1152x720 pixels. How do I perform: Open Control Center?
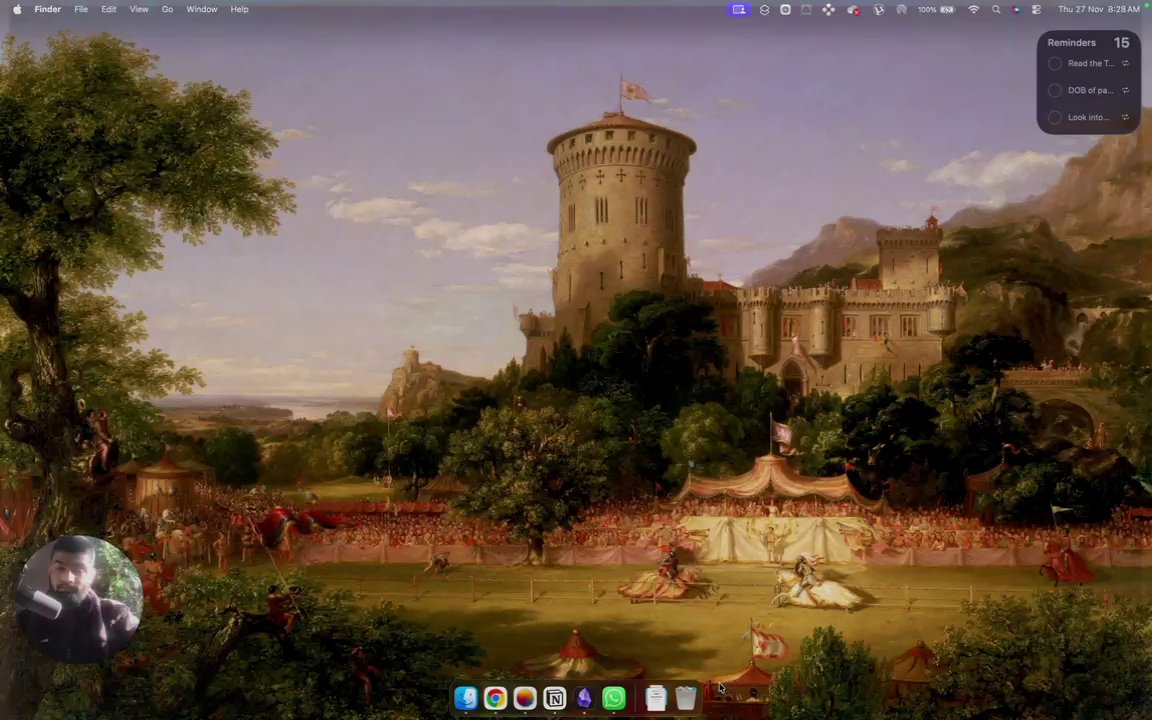pyautogui.click(x=1036, y=10)
